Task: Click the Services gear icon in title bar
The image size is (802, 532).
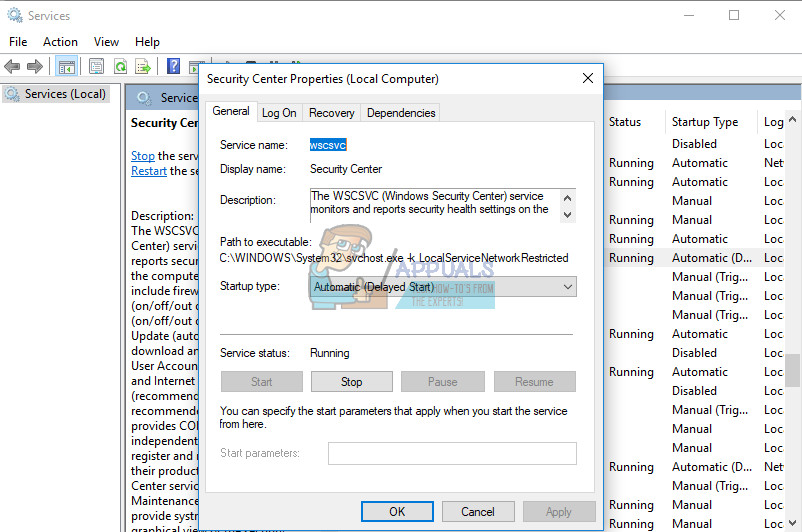Action: click(15, 15)
